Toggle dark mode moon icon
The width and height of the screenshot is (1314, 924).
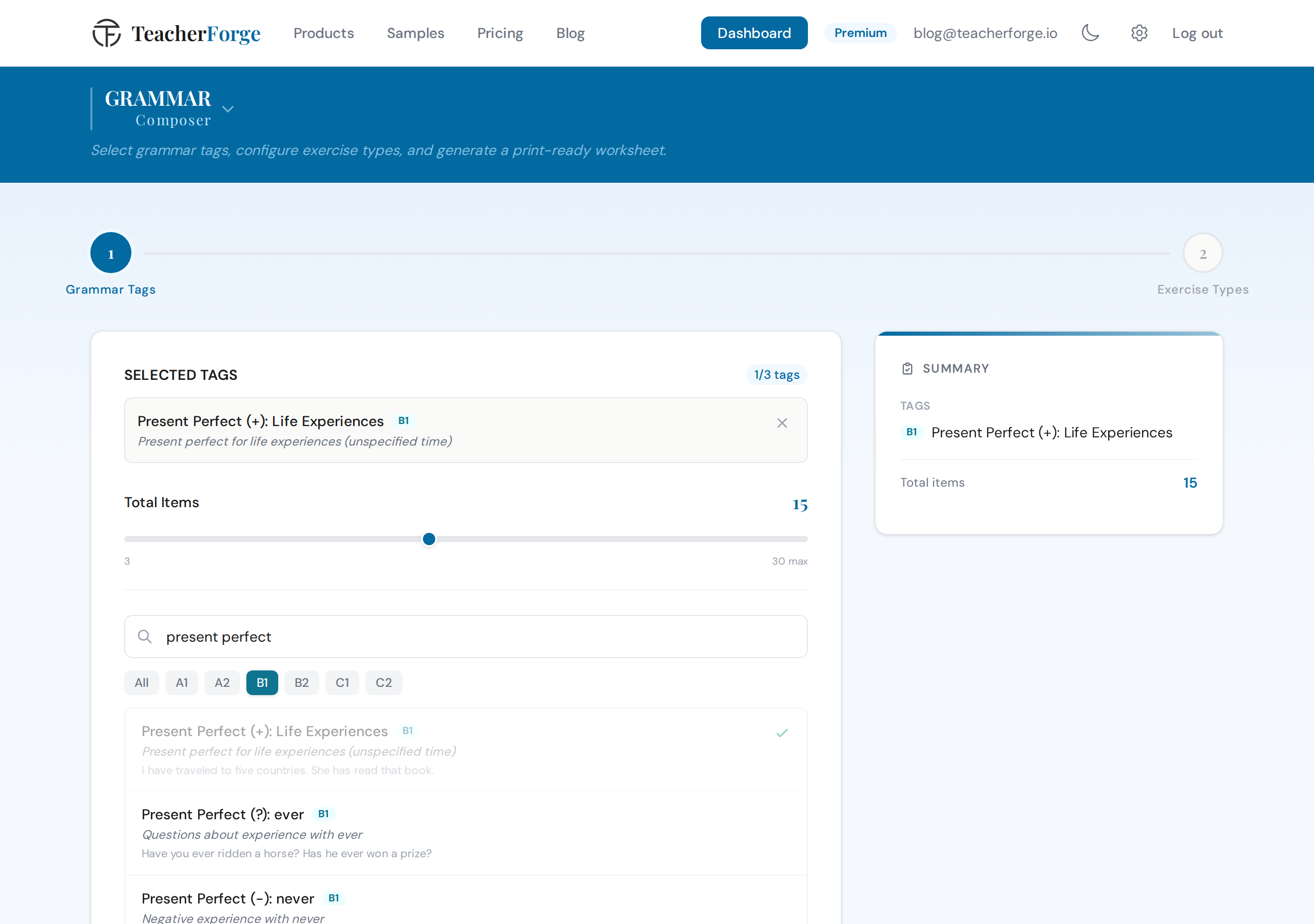coord(1090,33)
